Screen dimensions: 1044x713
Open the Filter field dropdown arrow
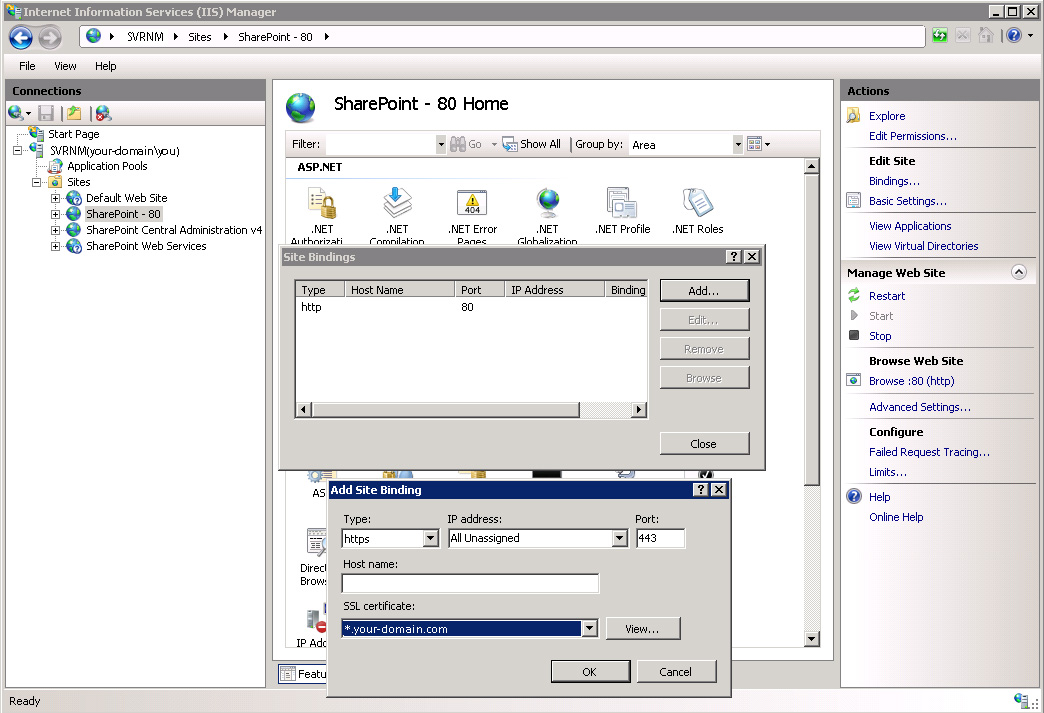pos(441,144)
